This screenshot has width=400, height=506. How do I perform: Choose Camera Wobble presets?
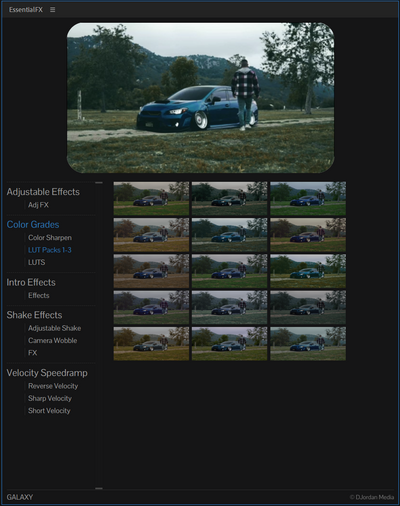click(52, 341)
